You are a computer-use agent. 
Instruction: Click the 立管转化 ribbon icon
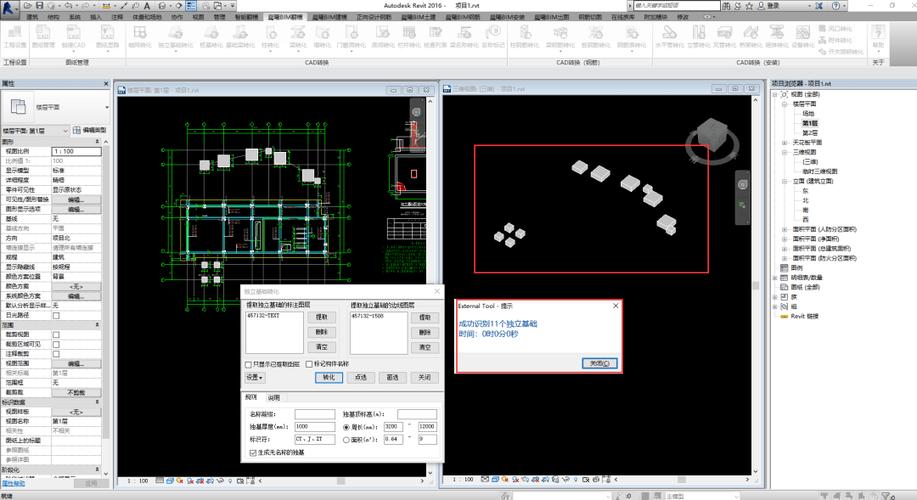coord(698,36)
